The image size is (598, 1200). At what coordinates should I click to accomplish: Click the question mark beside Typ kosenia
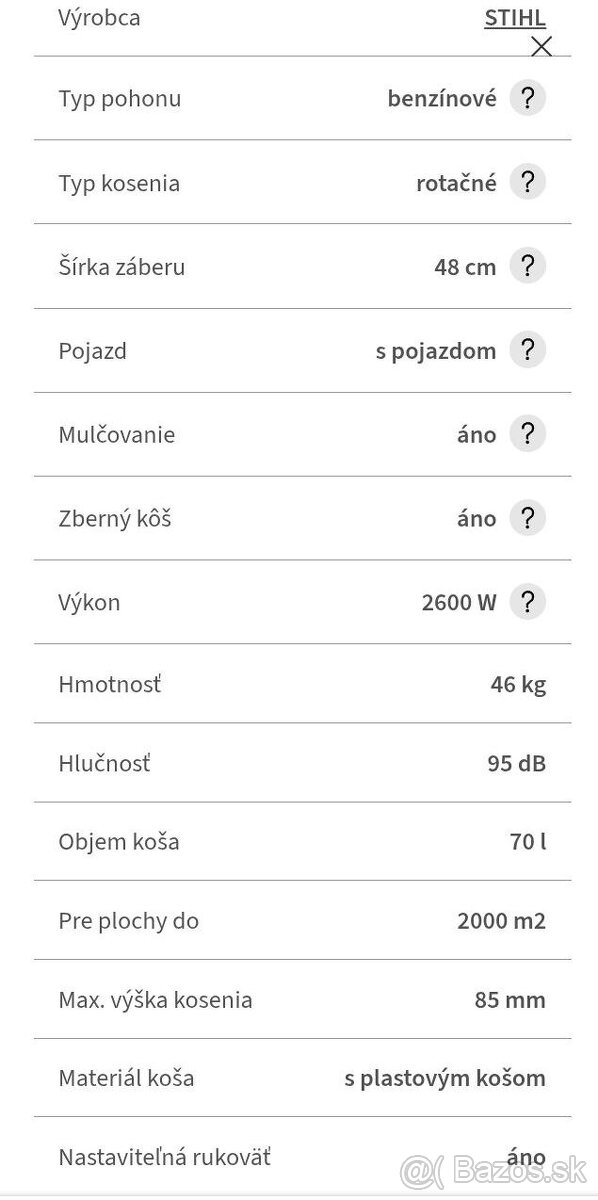527,182
